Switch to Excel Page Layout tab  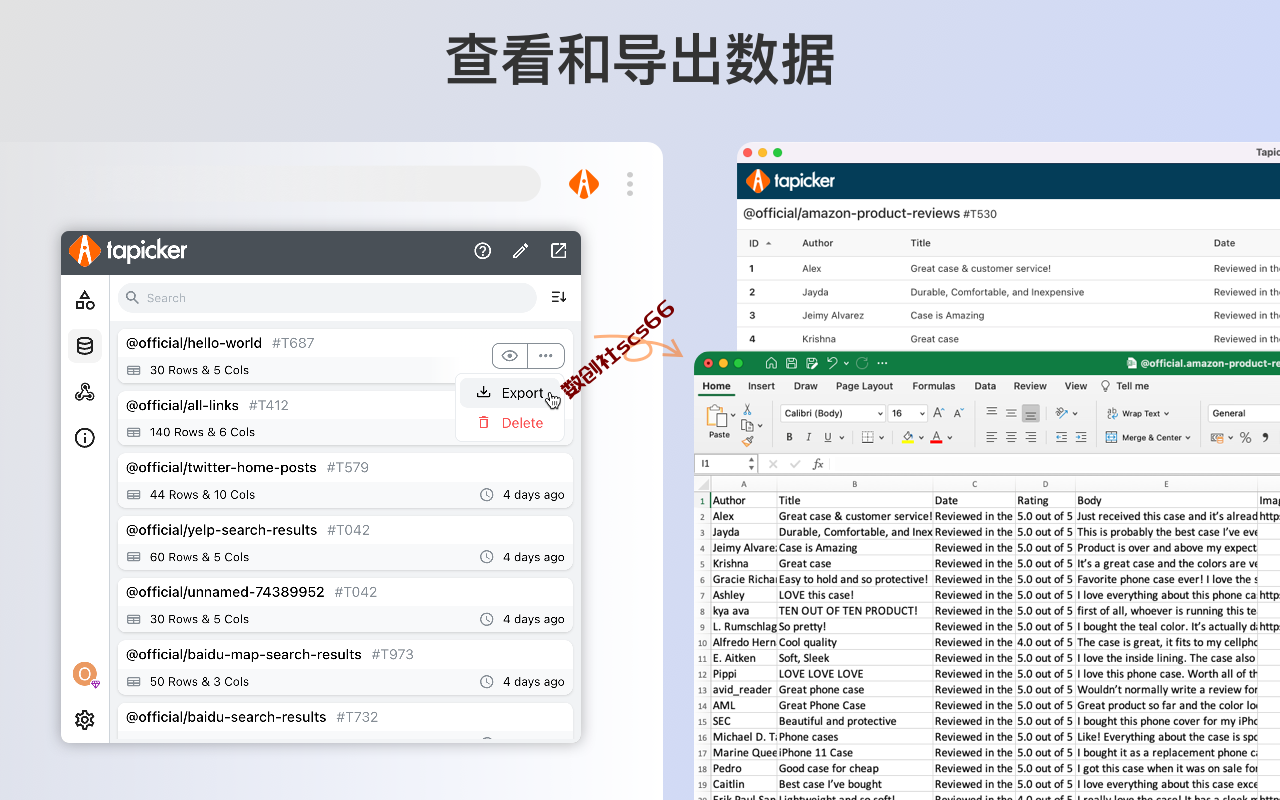click(x=864, y=386)
